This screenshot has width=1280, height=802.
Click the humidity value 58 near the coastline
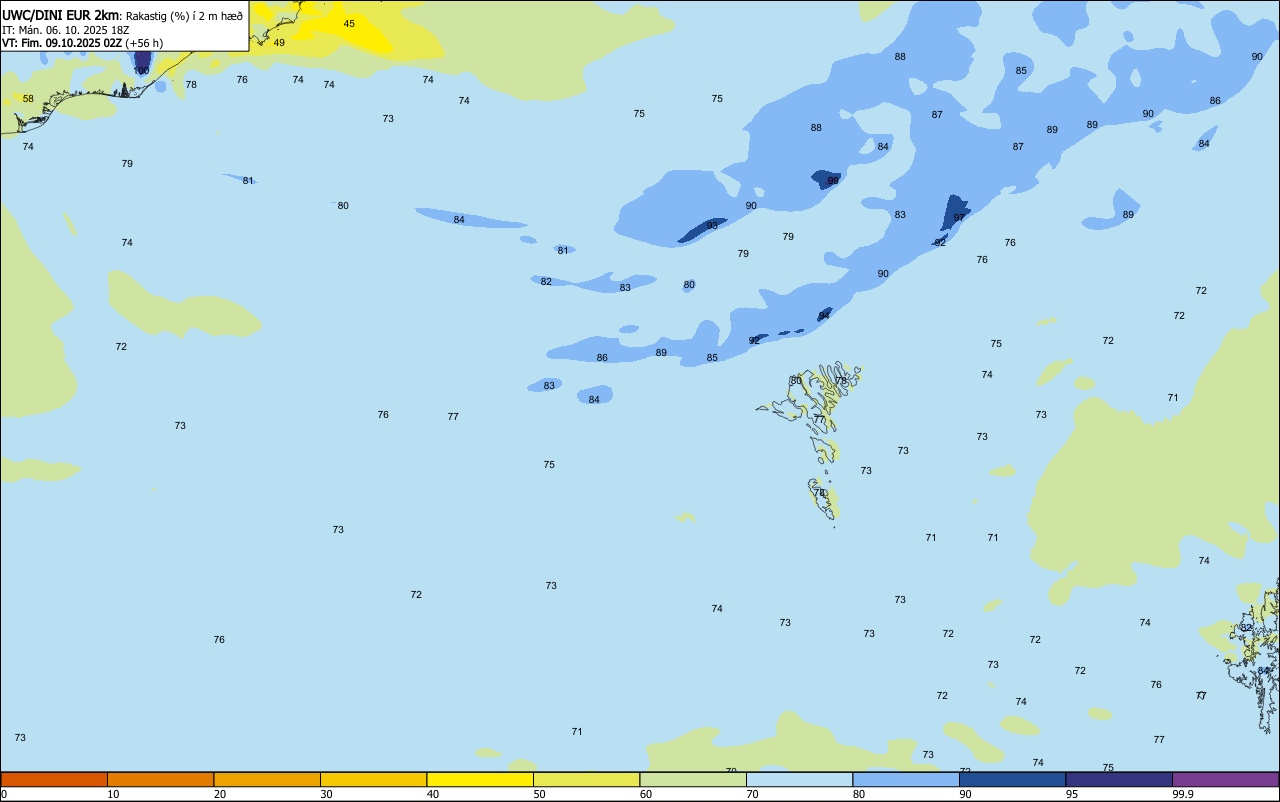point(28,98)
